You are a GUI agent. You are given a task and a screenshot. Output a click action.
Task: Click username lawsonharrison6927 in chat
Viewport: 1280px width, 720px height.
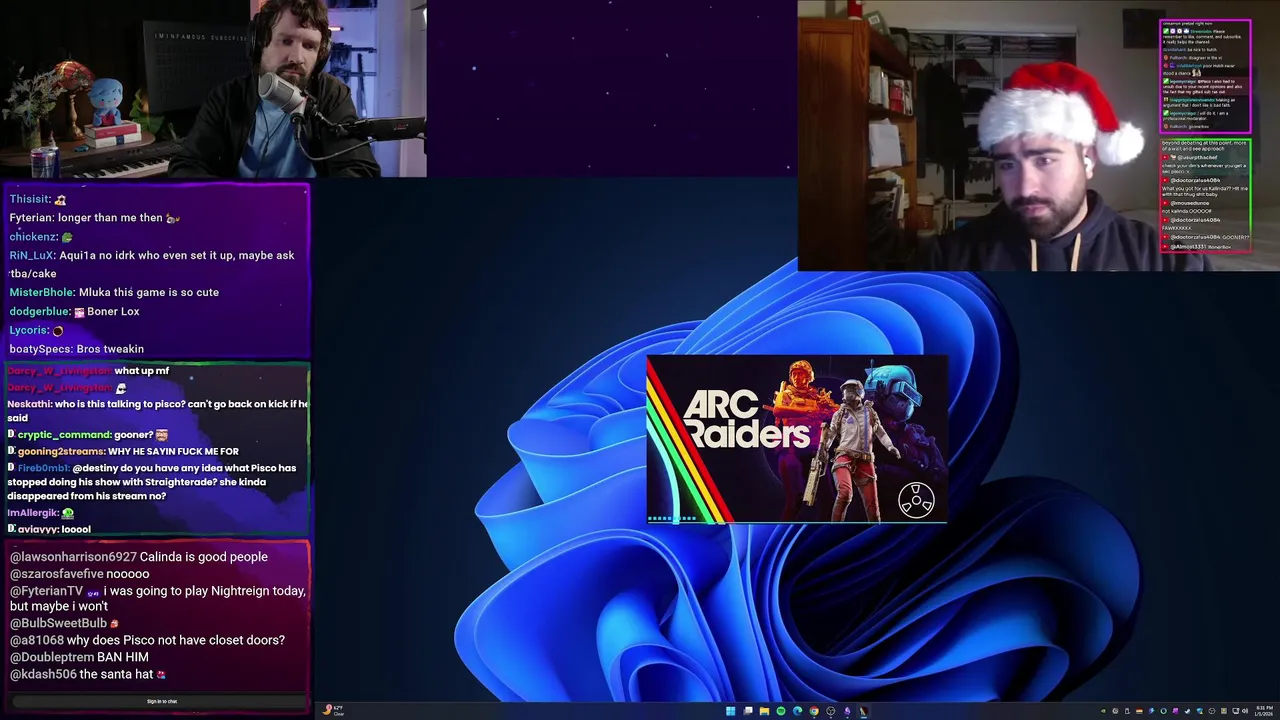[73, 557]
